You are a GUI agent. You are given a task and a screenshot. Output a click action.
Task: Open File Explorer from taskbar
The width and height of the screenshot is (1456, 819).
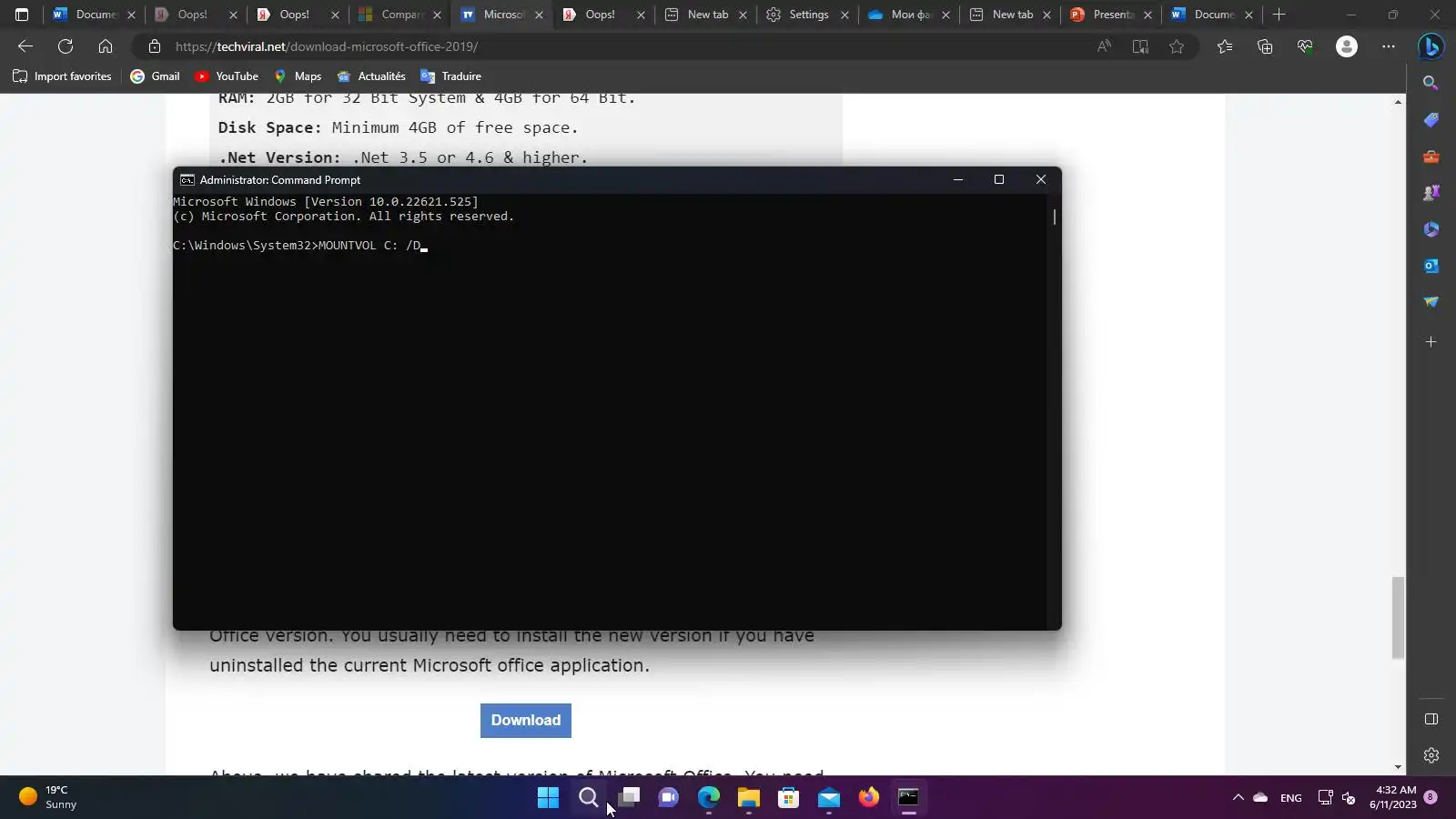coord(749,798)
